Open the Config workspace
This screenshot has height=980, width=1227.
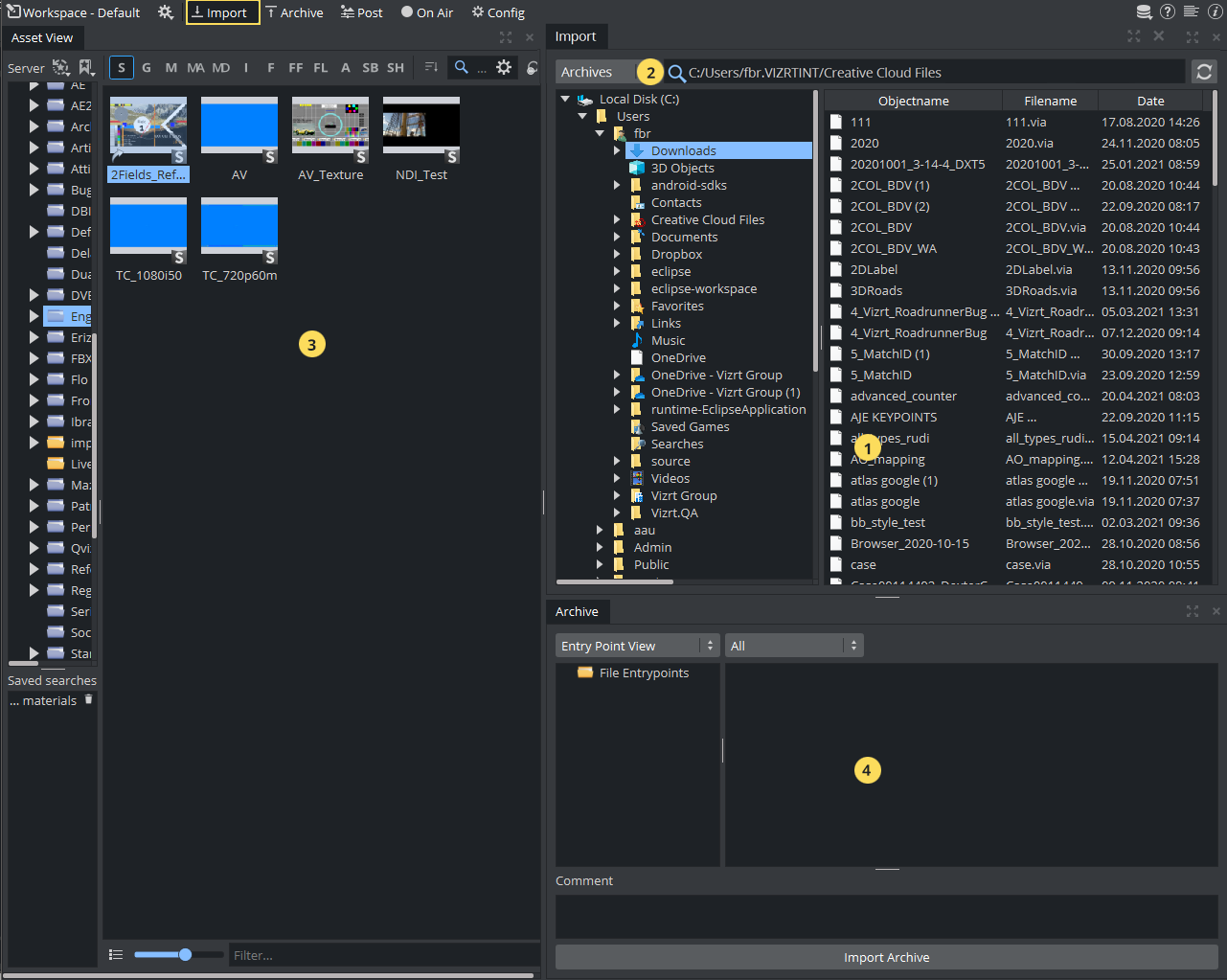coord(498,12)
